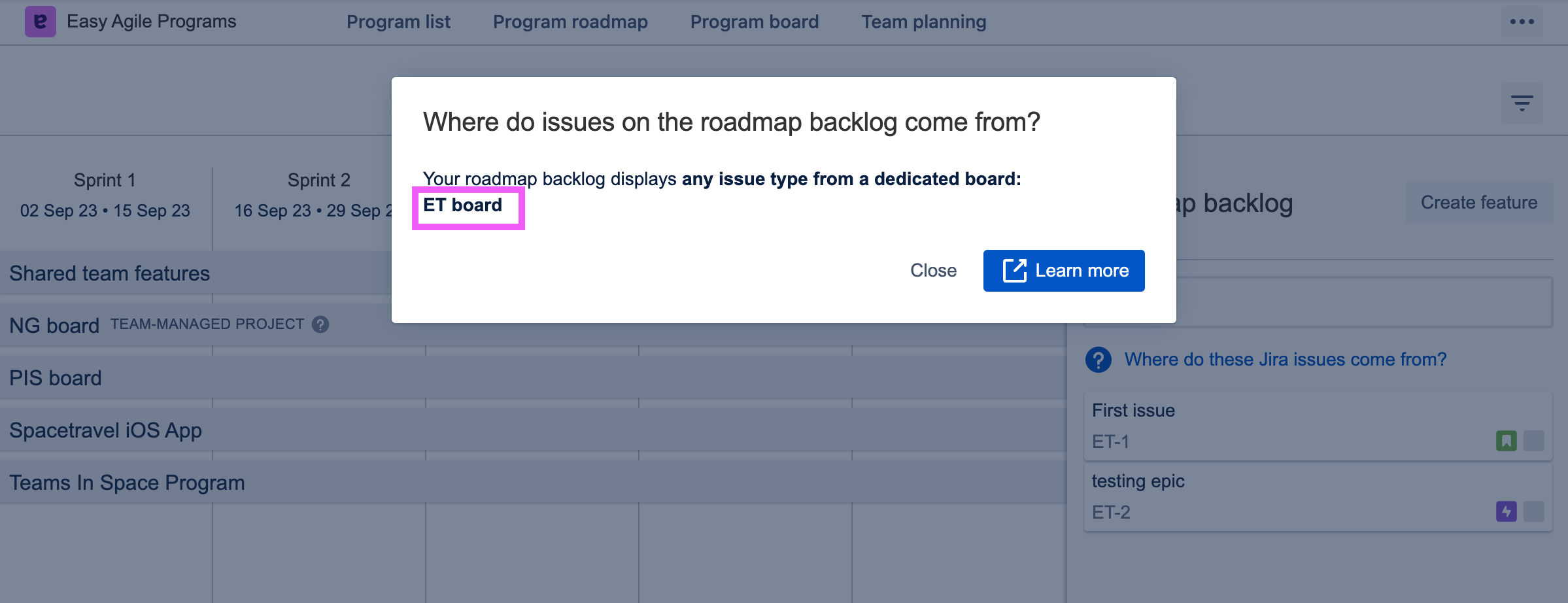
Task: Expand the PIS board swimlane
Action: pos(56,377)
